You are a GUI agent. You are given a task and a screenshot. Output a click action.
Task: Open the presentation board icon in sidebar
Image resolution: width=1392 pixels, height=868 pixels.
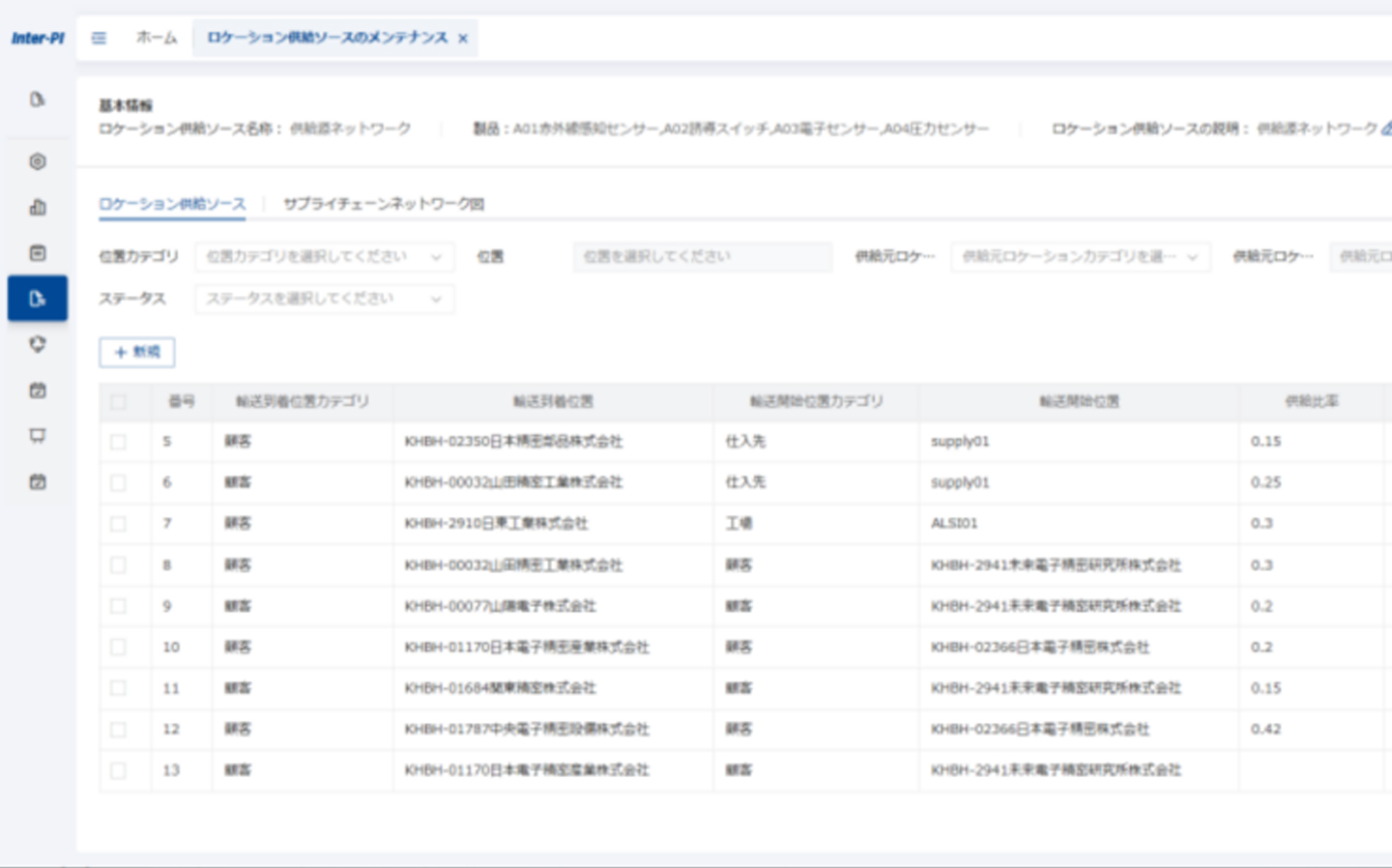tap(38, 436)
